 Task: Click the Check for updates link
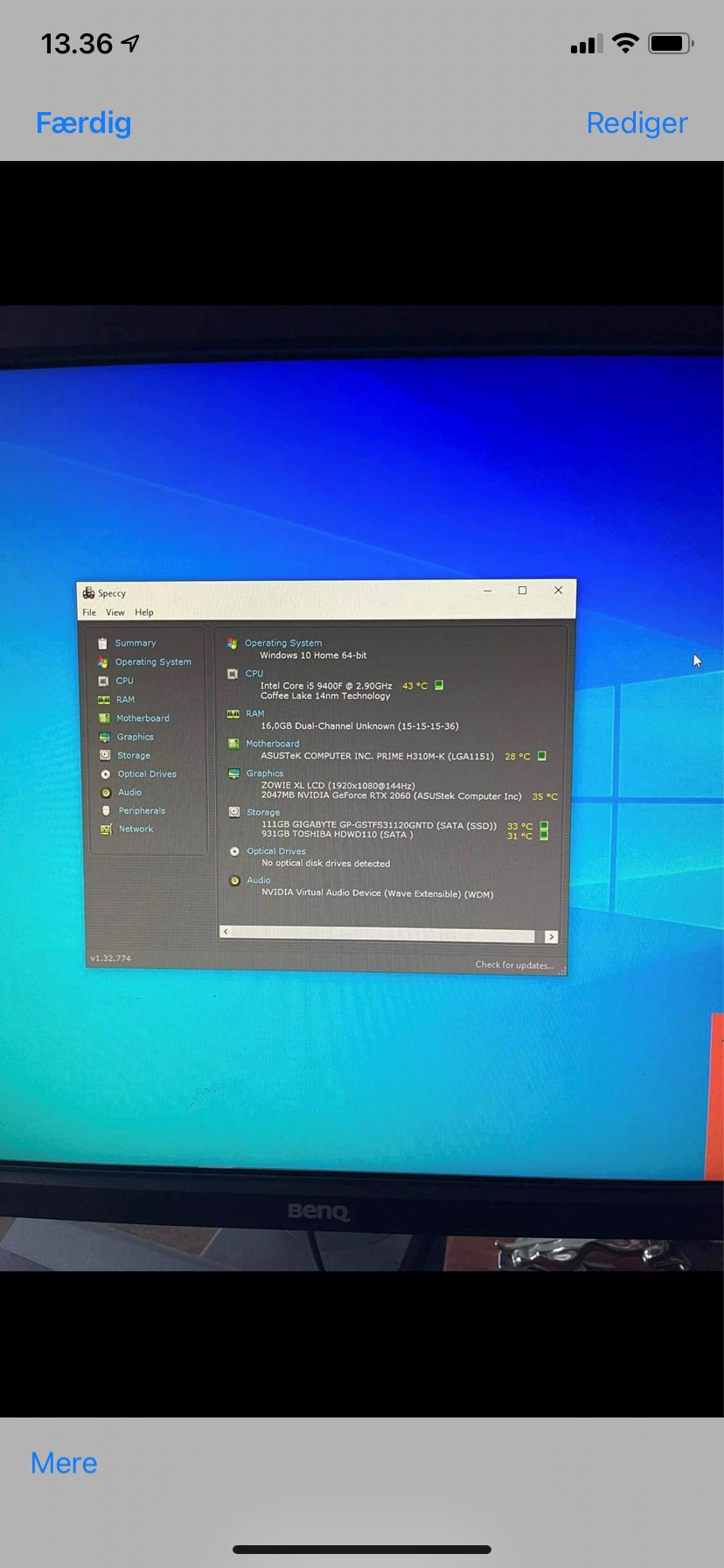pyautogui.click(x=514, y=965)
